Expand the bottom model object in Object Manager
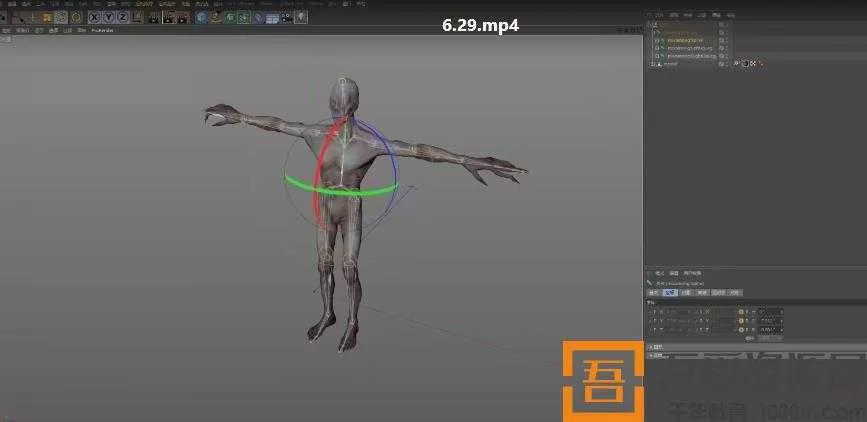Image resolution: width=867 pixels, height=422 pixels. pyautogui.click(x=651, y=63)
